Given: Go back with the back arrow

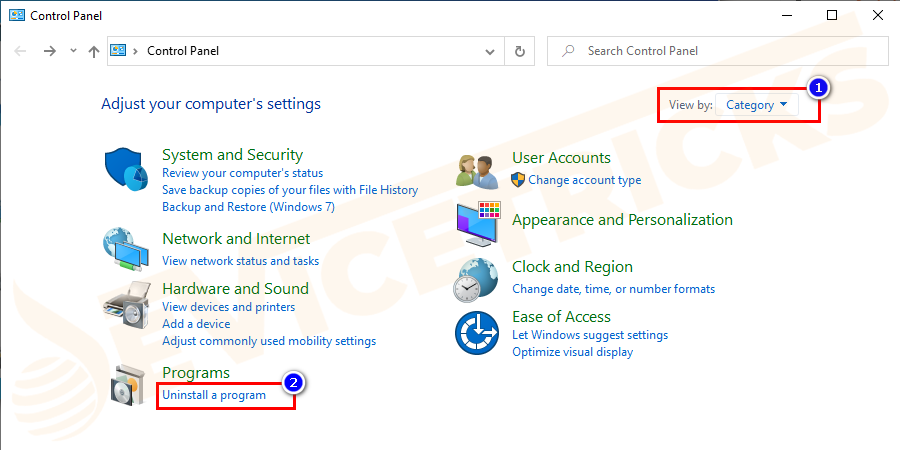Looking at the screenshot, I should click(x=20, y=51).
